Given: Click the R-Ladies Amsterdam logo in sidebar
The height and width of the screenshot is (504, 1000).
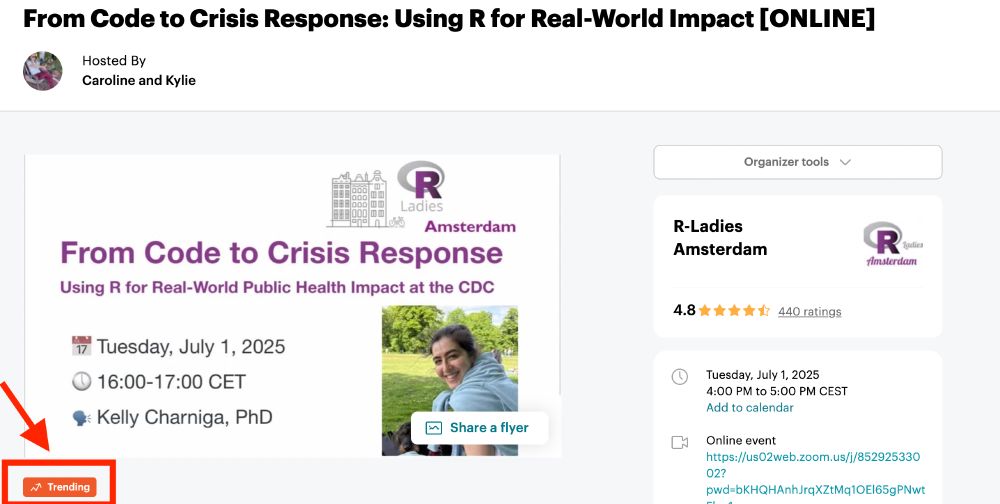Looking at the screenshot, I should 893,244.
